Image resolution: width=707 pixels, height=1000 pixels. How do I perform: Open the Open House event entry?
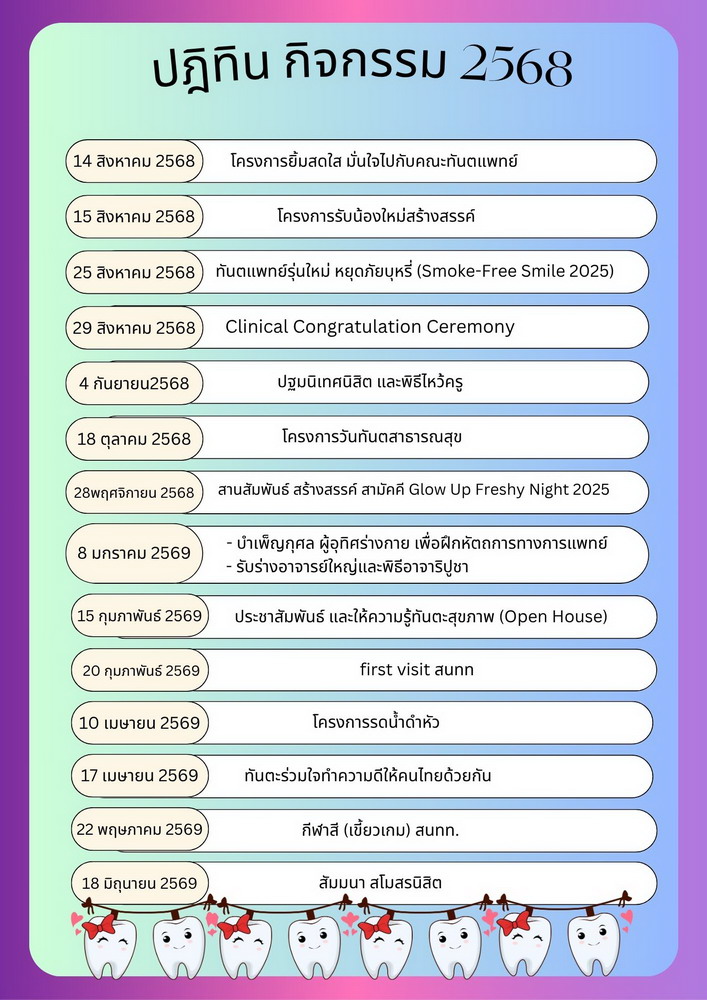pyautogui.click(x=420, y=616)
